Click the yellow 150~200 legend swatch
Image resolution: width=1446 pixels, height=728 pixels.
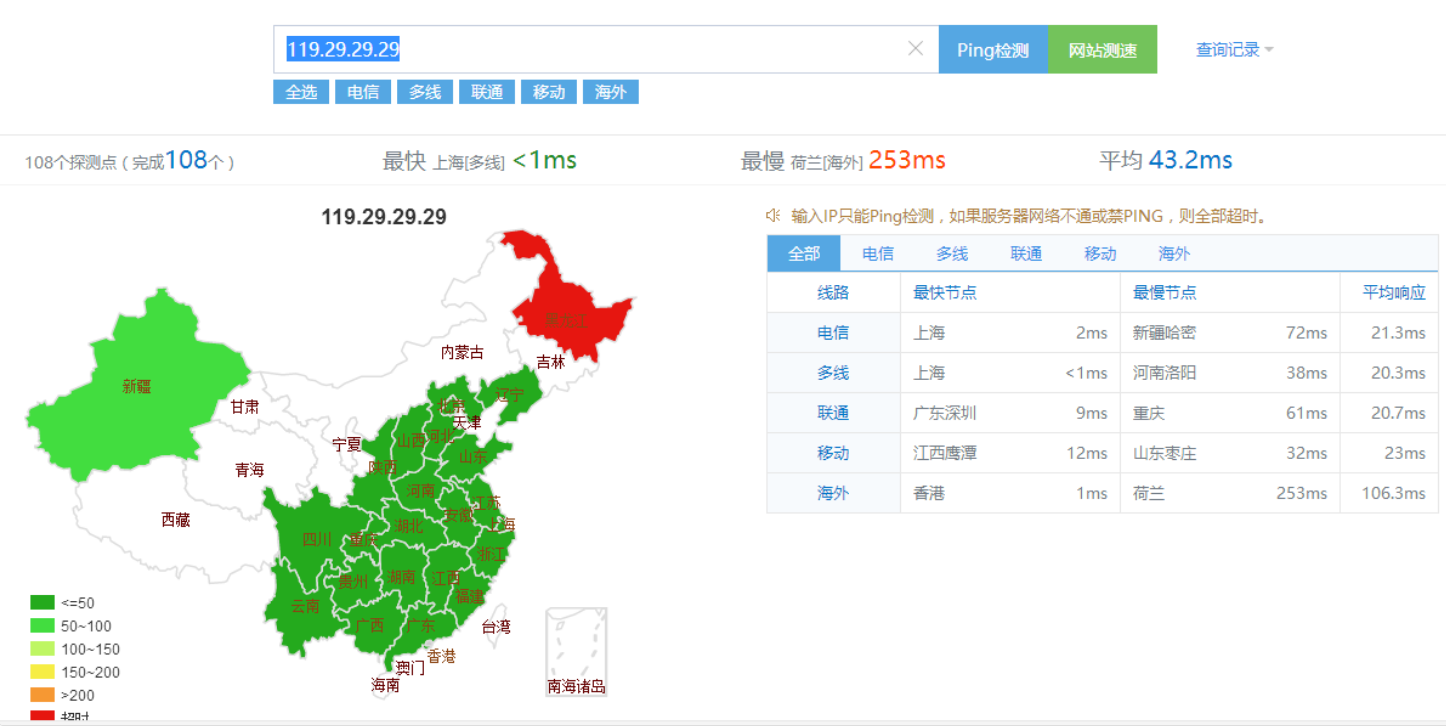coord(42,672)
